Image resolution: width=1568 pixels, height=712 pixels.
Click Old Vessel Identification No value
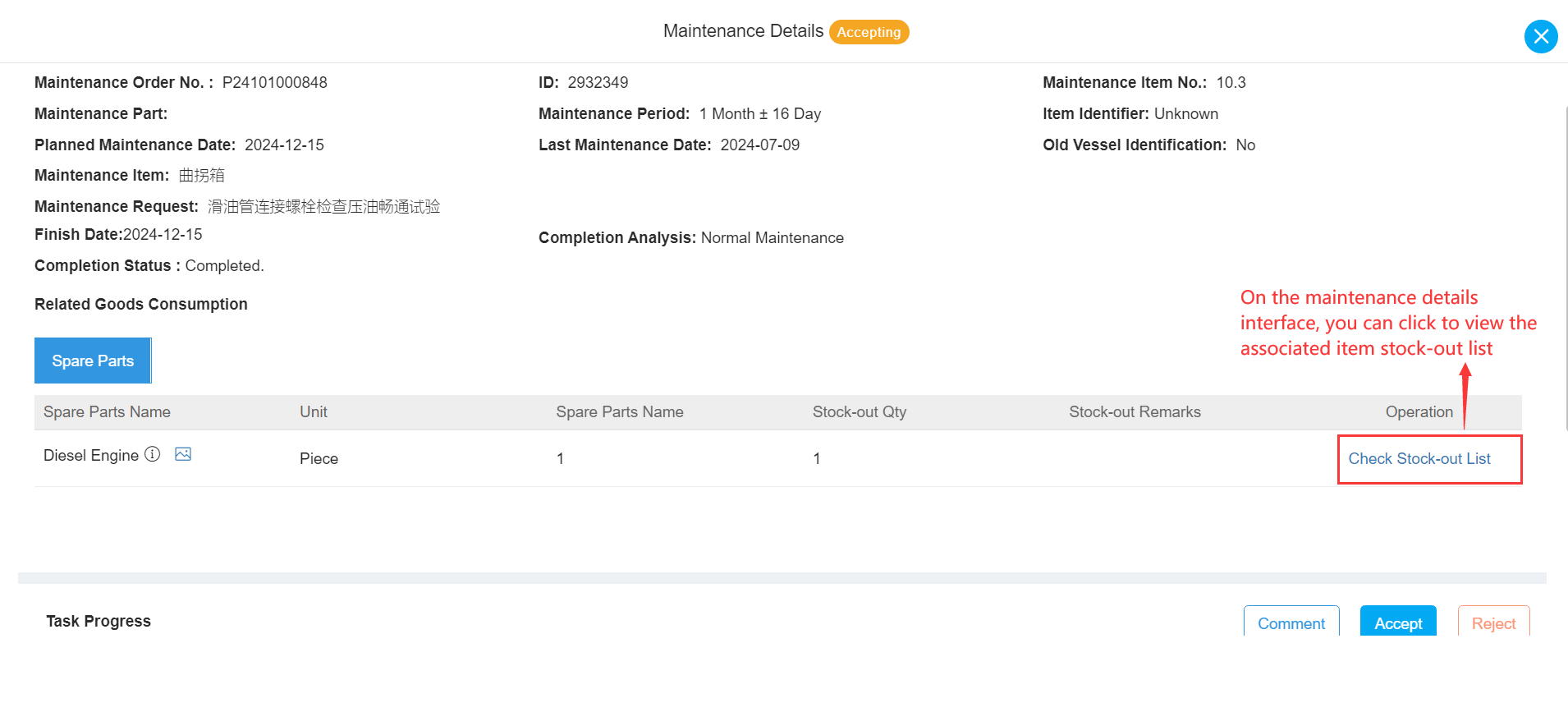(x=1245, y=145)
